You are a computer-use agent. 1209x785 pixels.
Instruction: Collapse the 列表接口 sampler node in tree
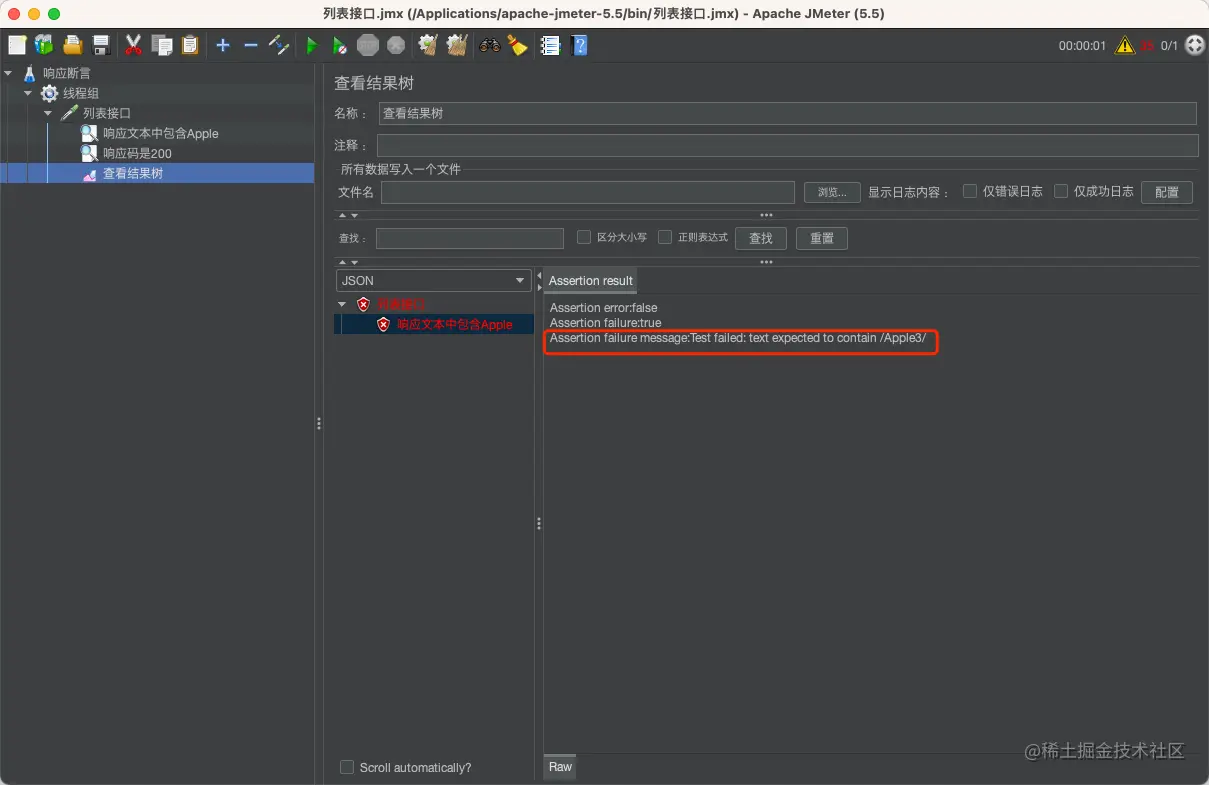click(48, 113)
